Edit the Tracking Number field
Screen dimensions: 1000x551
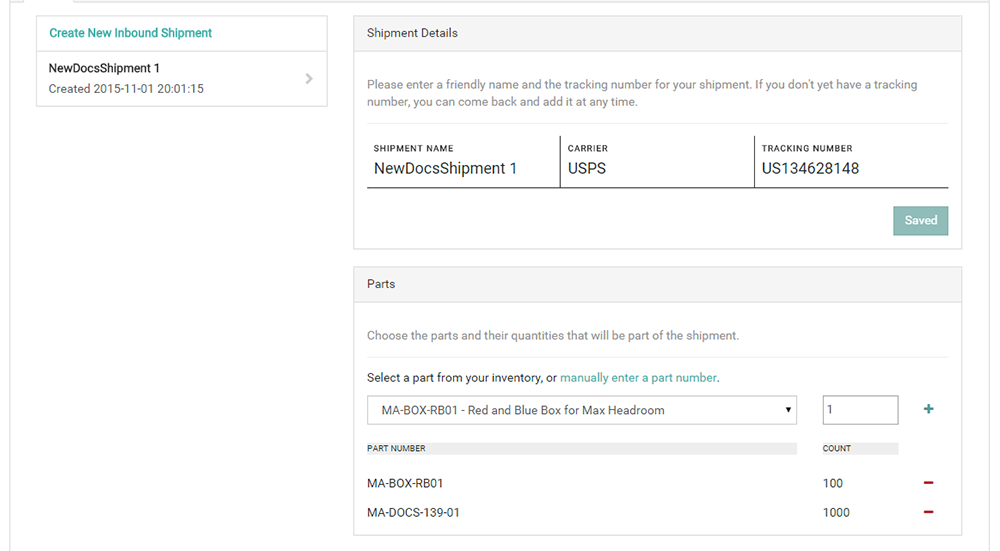[x=850, y=169]
